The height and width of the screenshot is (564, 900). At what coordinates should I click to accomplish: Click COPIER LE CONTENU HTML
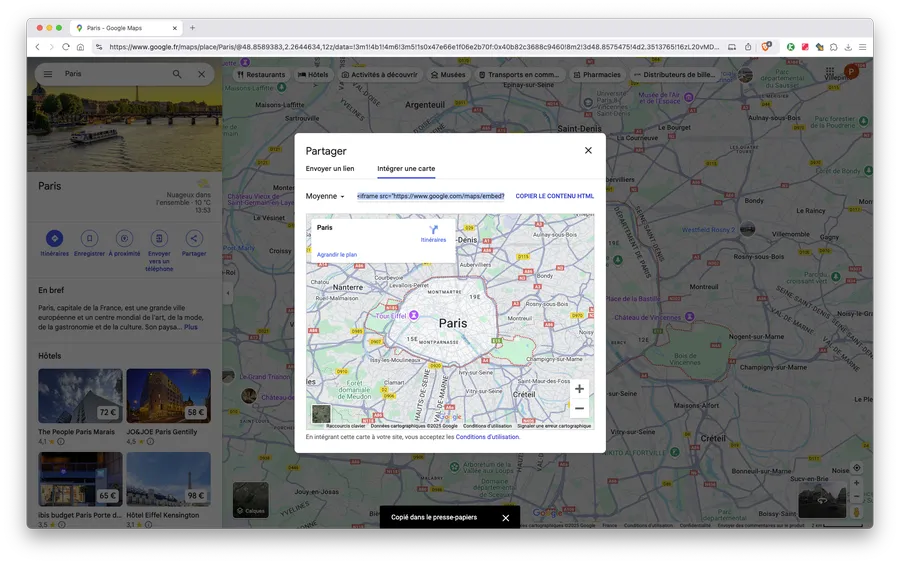(554, 196)
